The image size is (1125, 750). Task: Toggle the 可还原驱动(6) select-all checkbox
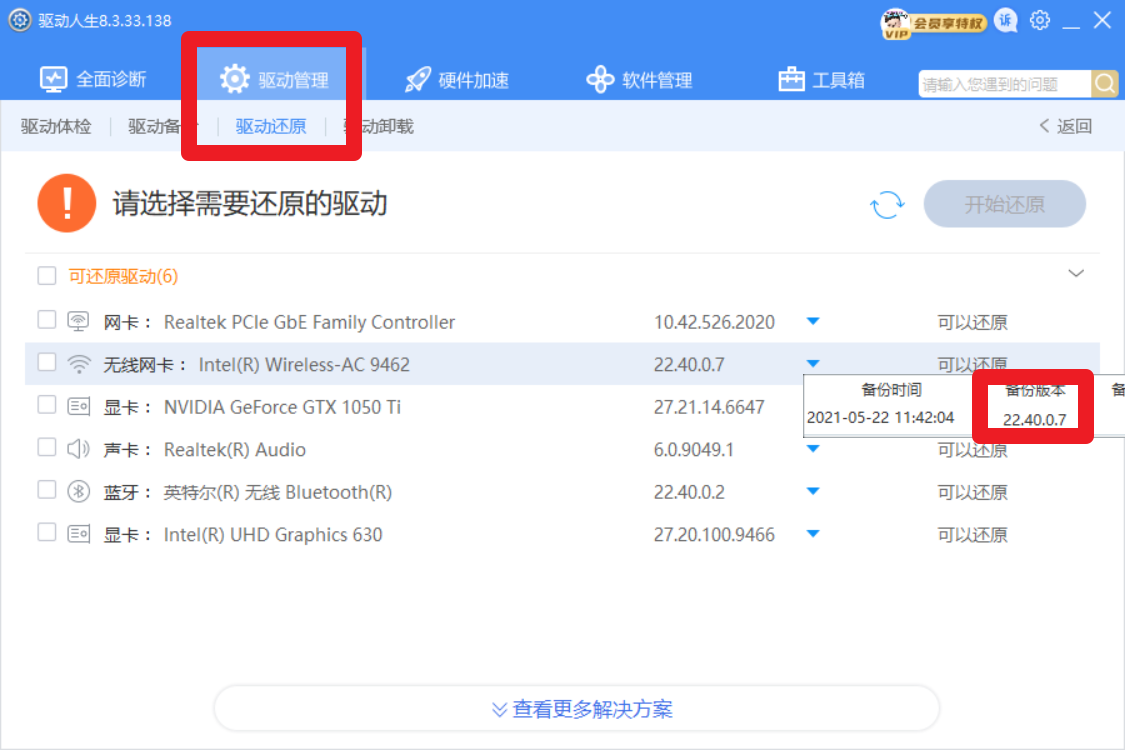pyautogui.click(x=47, y=276)
